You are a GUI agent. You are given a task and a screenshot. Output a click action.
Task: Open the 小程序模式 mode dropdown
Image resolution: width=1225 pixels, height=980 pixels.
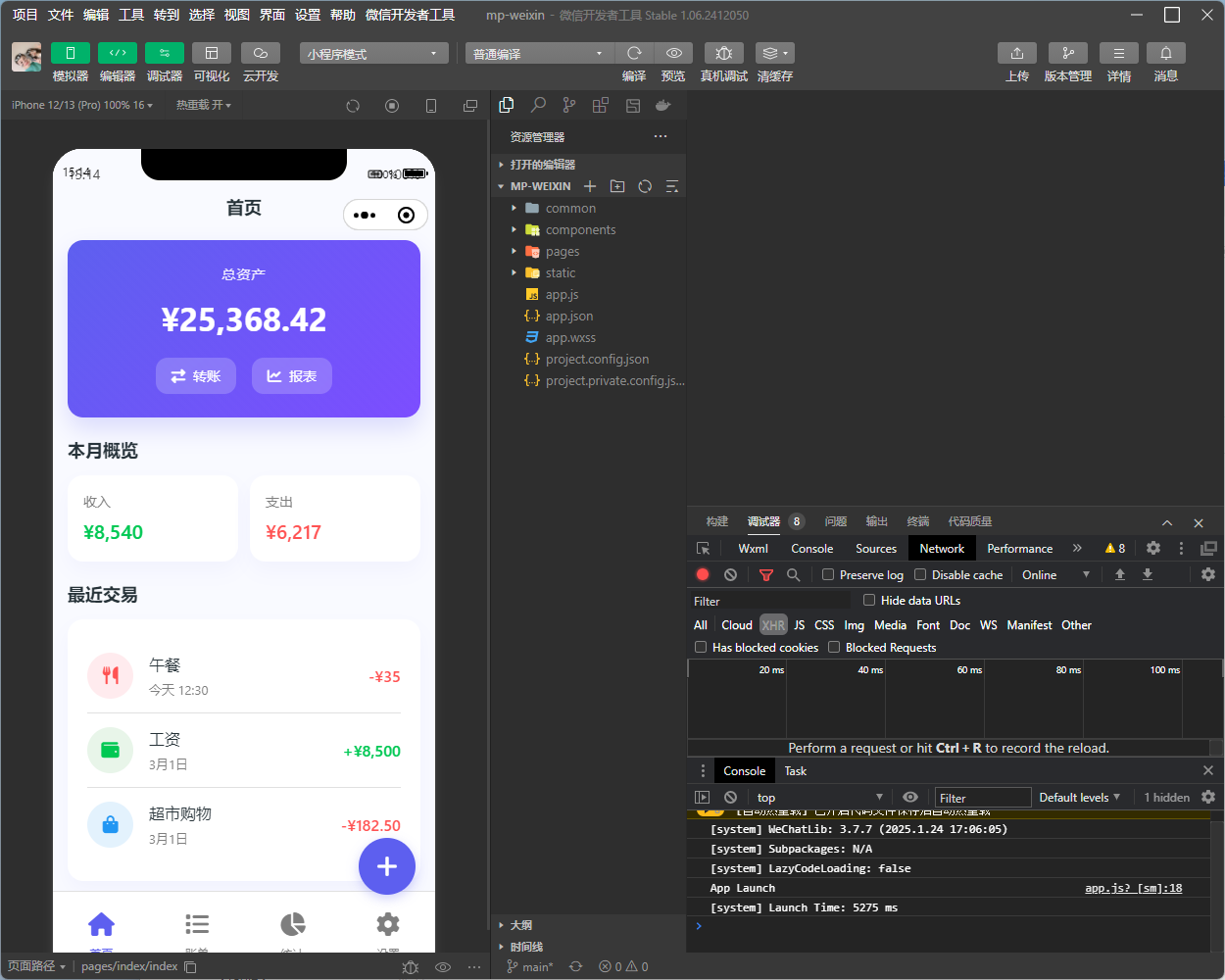click(373, 54)
